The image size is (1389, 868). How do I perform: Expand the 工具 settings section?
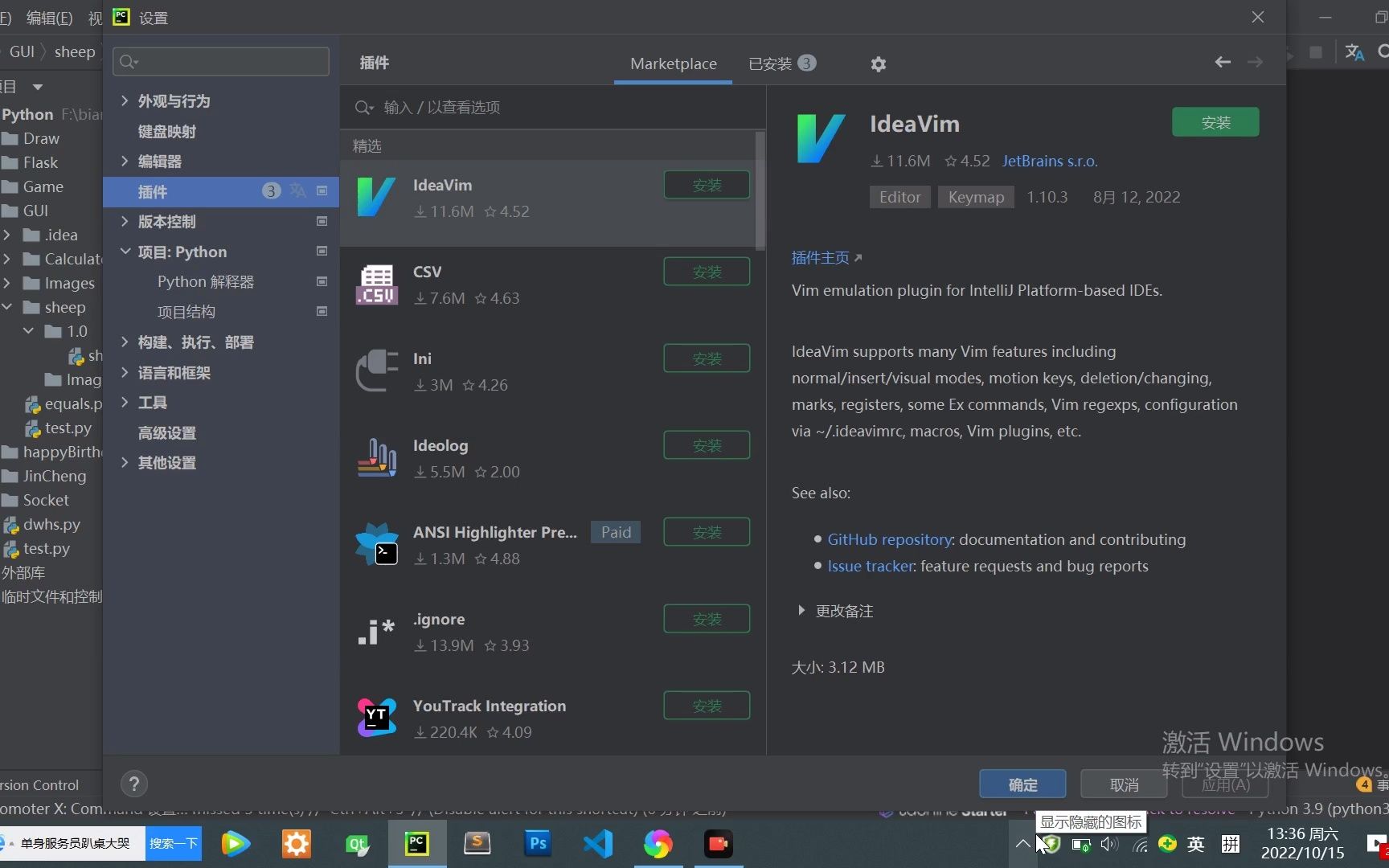pos(125,402)
